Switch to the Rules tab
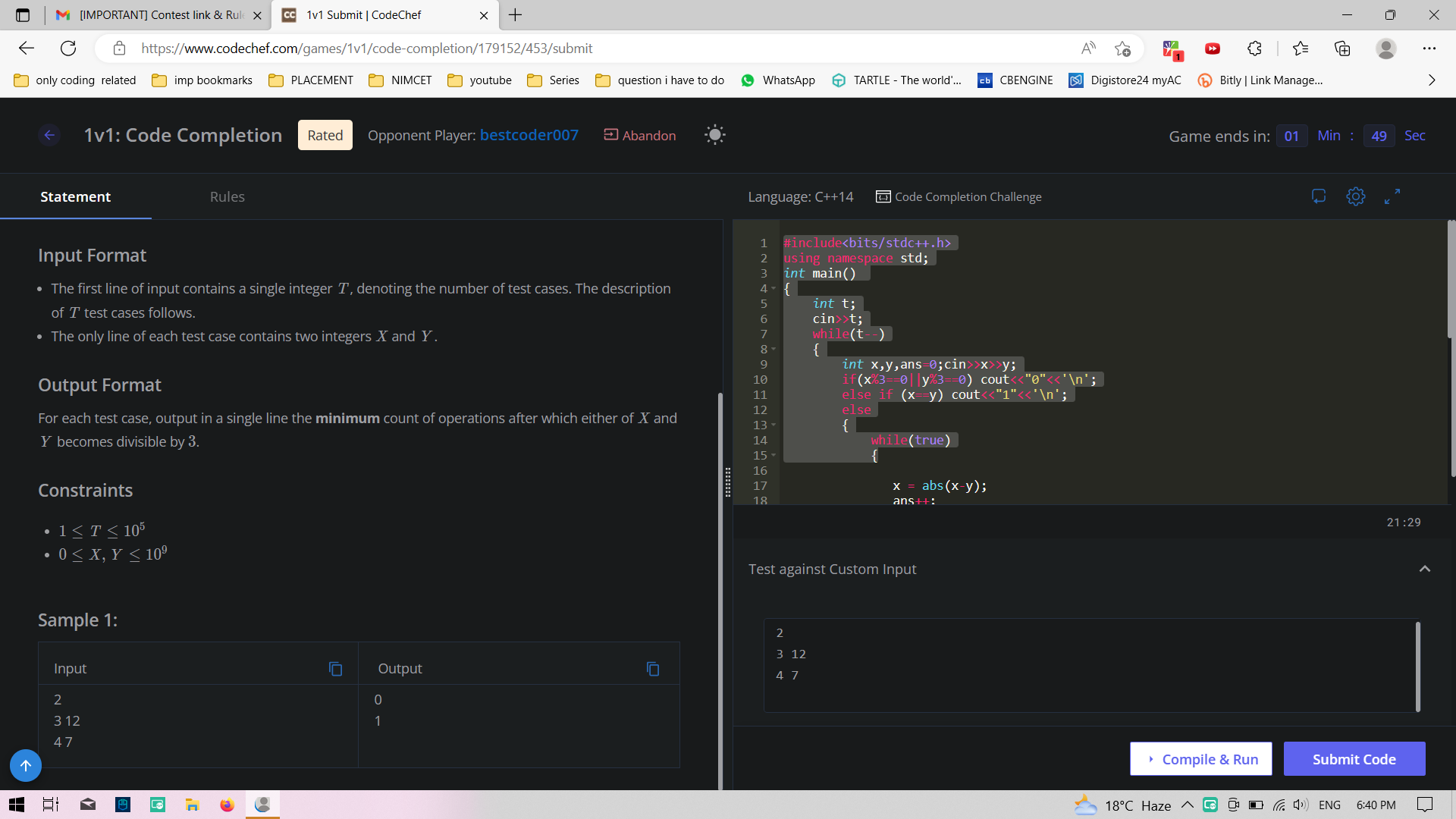The image size is (1456, 819). click(227, 197)
